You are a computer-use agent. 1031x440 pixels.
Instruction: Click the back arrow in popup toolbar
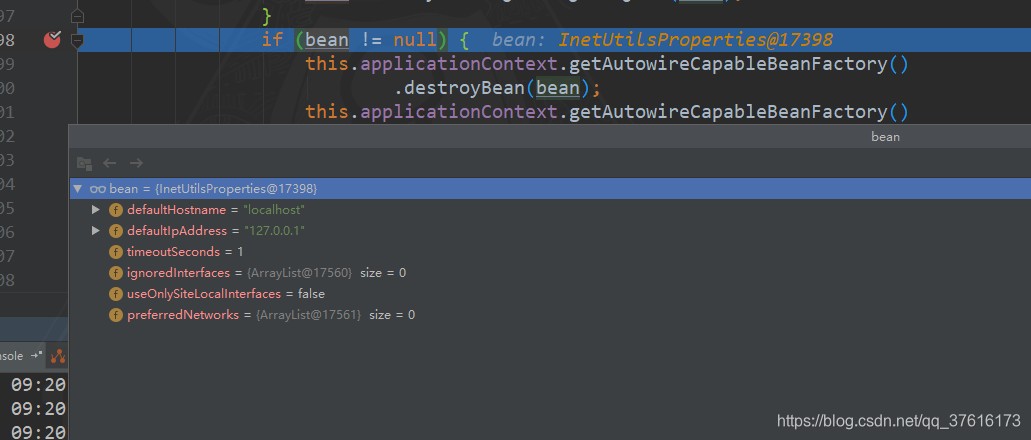pyautogui.click(x=110, y=163)
